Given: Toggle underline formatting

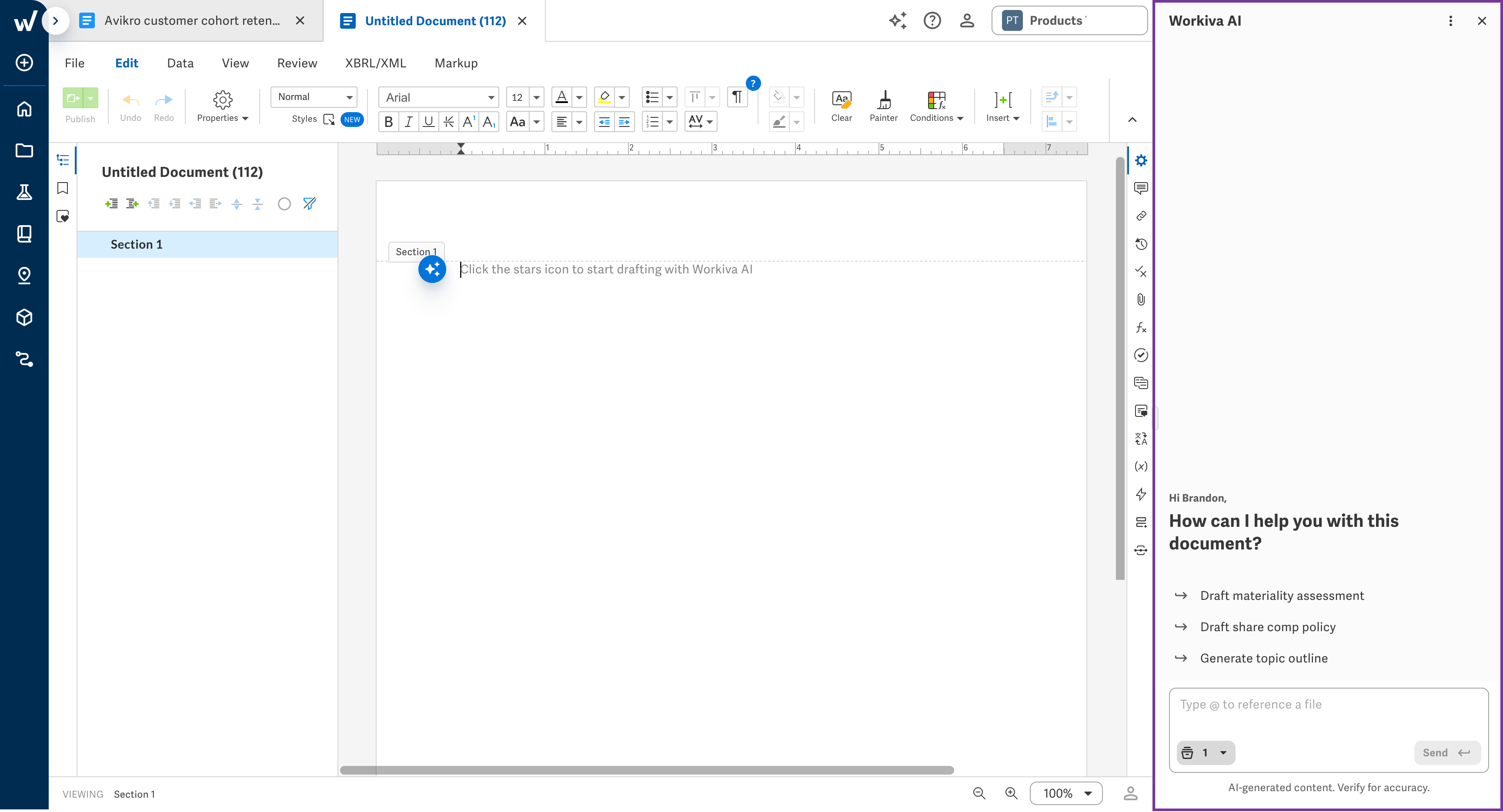Looking at the screenshot, I should [428, 121].
